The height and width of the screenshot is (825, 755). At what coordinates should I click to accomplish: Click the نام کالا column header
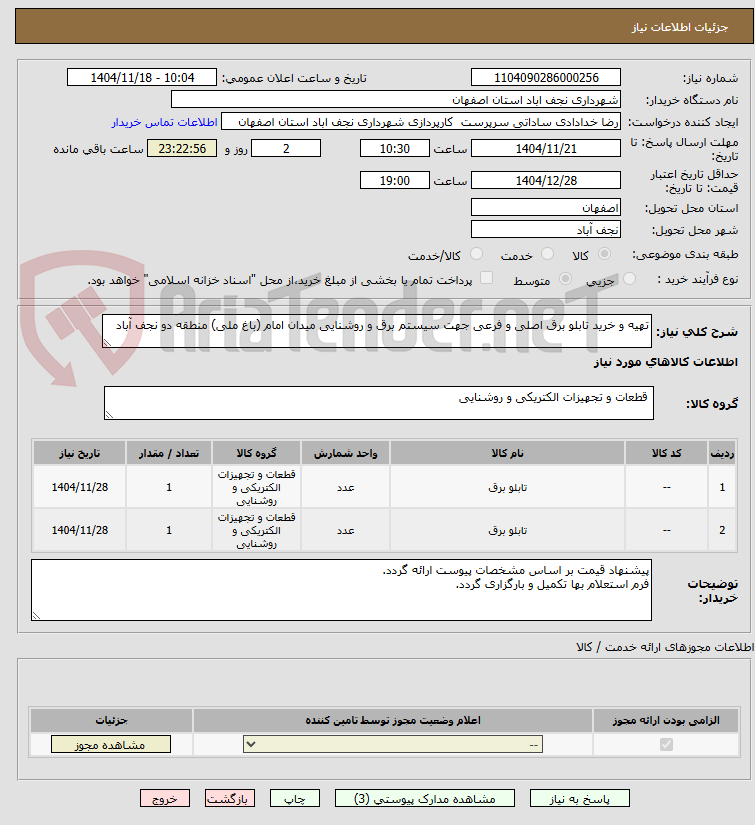(x=507, y=453)
